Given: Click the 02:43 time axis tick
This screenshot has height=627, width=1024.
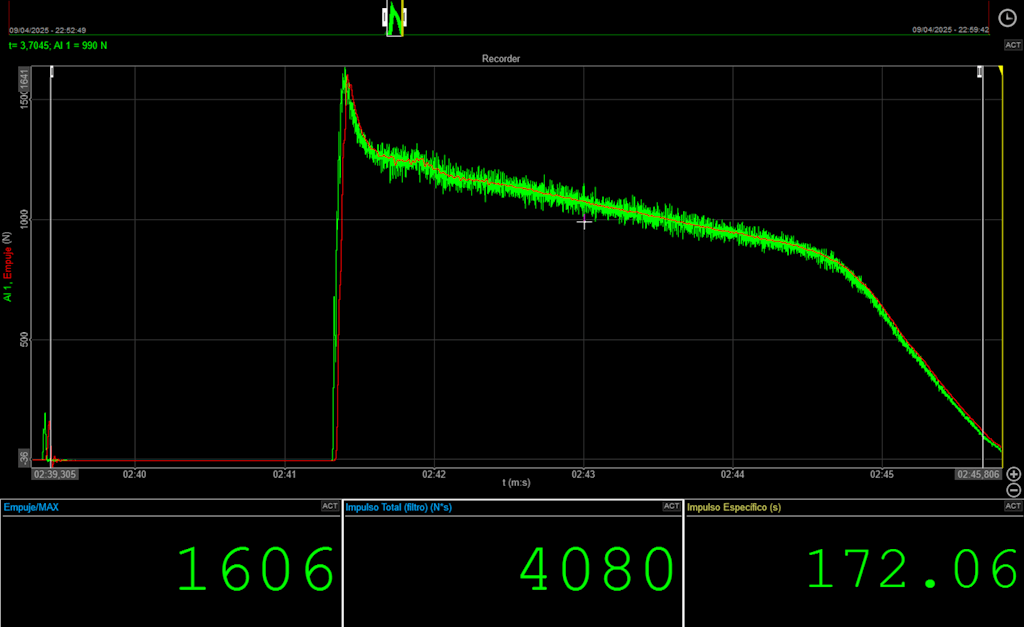Looking at the screenshot, I should point(583,474).
